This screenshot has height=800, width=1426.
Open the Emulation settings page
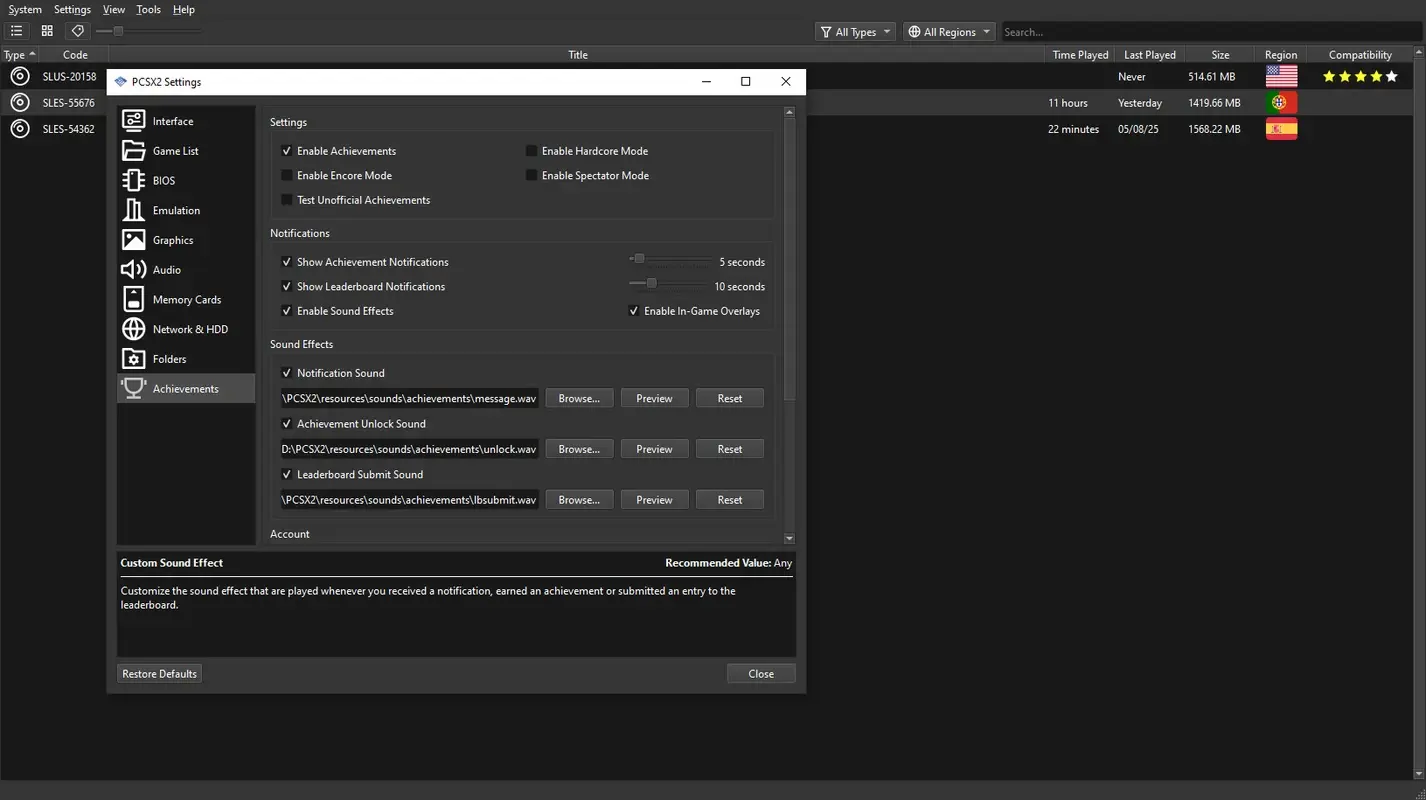tap(176, 210)
